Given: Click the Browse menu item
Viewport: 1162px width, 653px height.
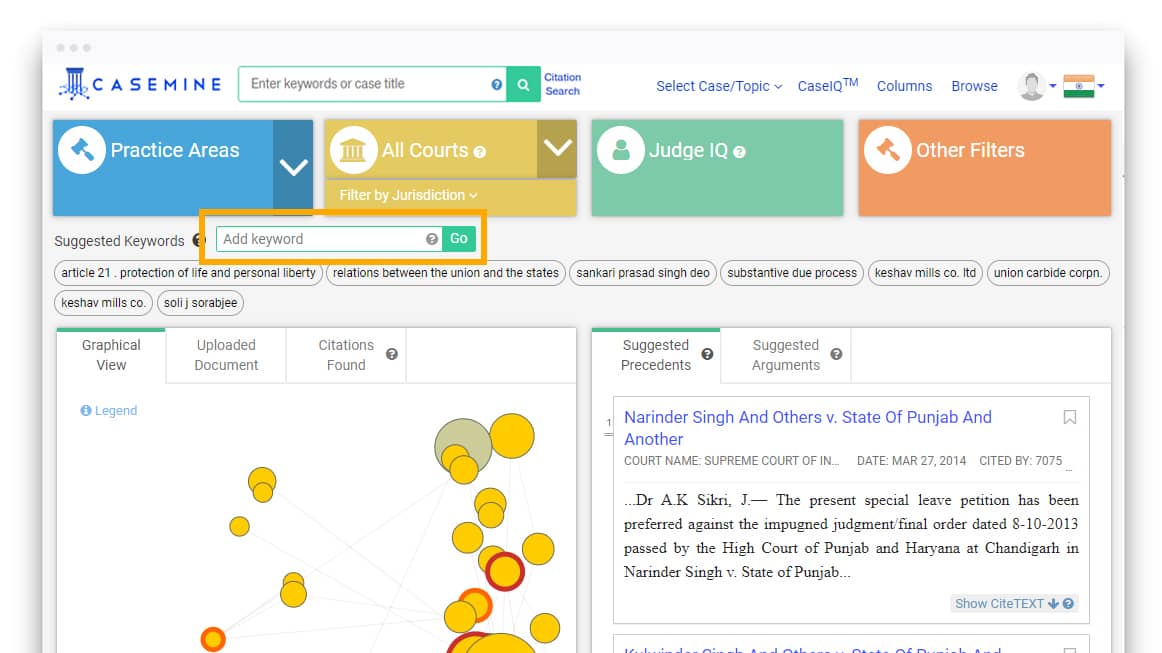Looking at the screenshot, I should click(x=974, y=87).
